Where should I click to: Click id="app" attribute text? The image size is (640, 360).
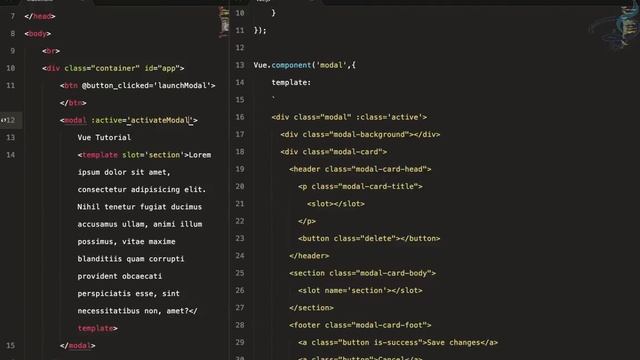point(162,68)
